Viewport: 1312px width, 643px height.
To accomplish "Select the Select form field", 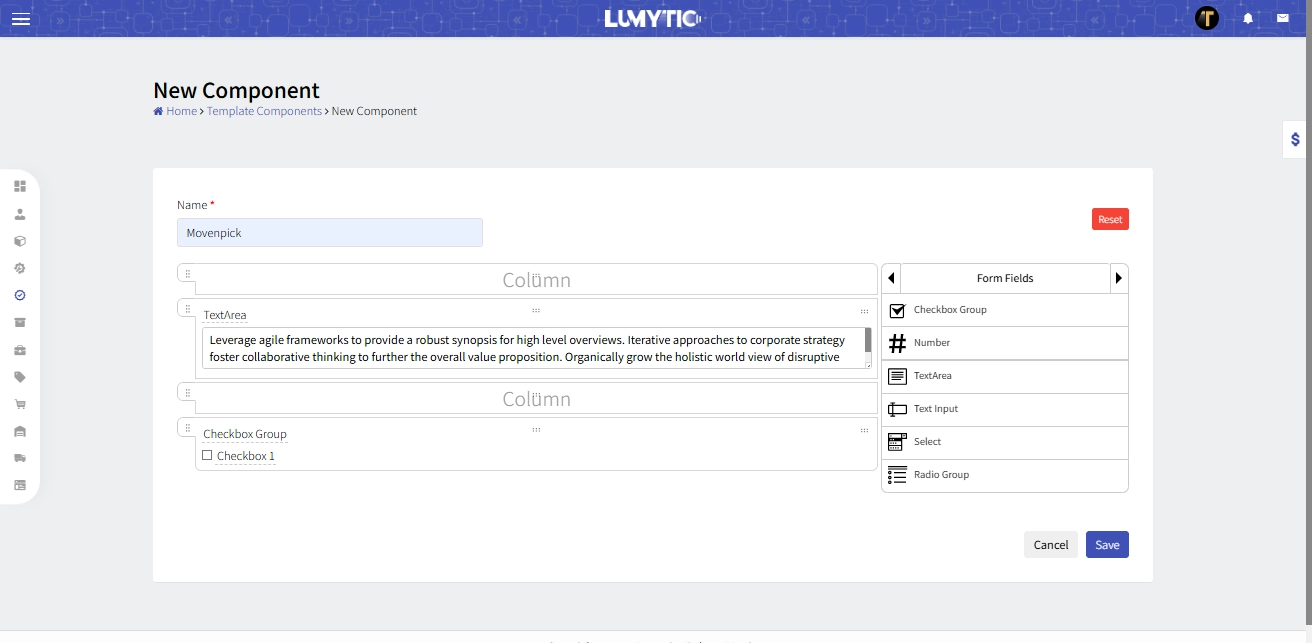I will tap(1005, 442).
